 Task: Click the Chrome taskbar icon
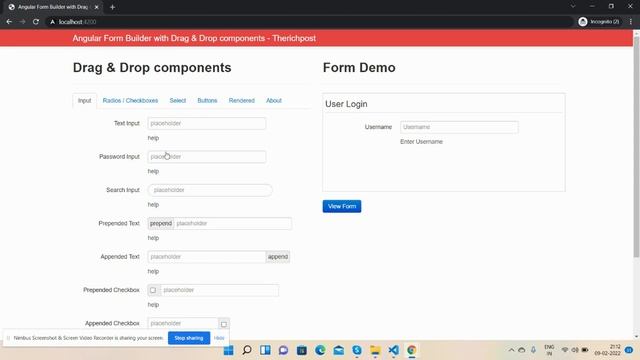[x=411, y=350]
